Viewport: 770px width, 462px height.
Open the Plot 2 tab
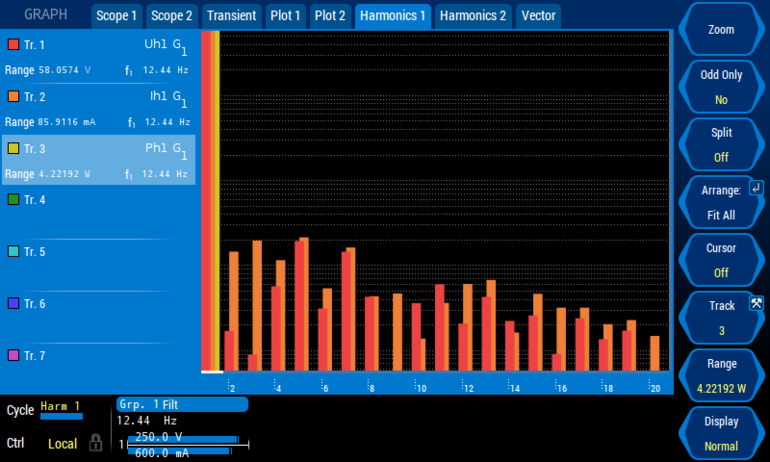[x=330, y=16]
